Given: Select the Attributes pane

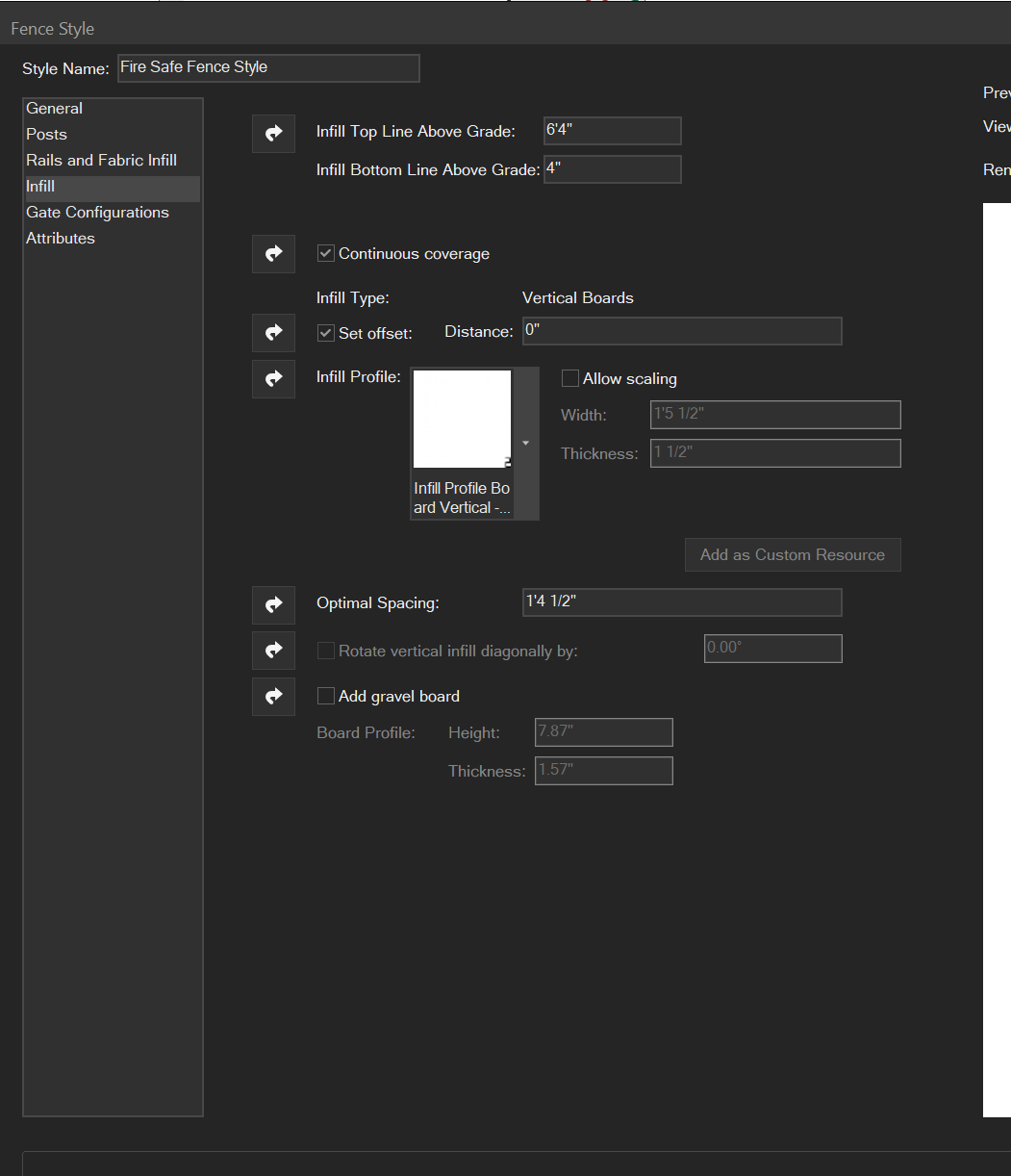Looking at the screenshot, I should tap(61, 239).
